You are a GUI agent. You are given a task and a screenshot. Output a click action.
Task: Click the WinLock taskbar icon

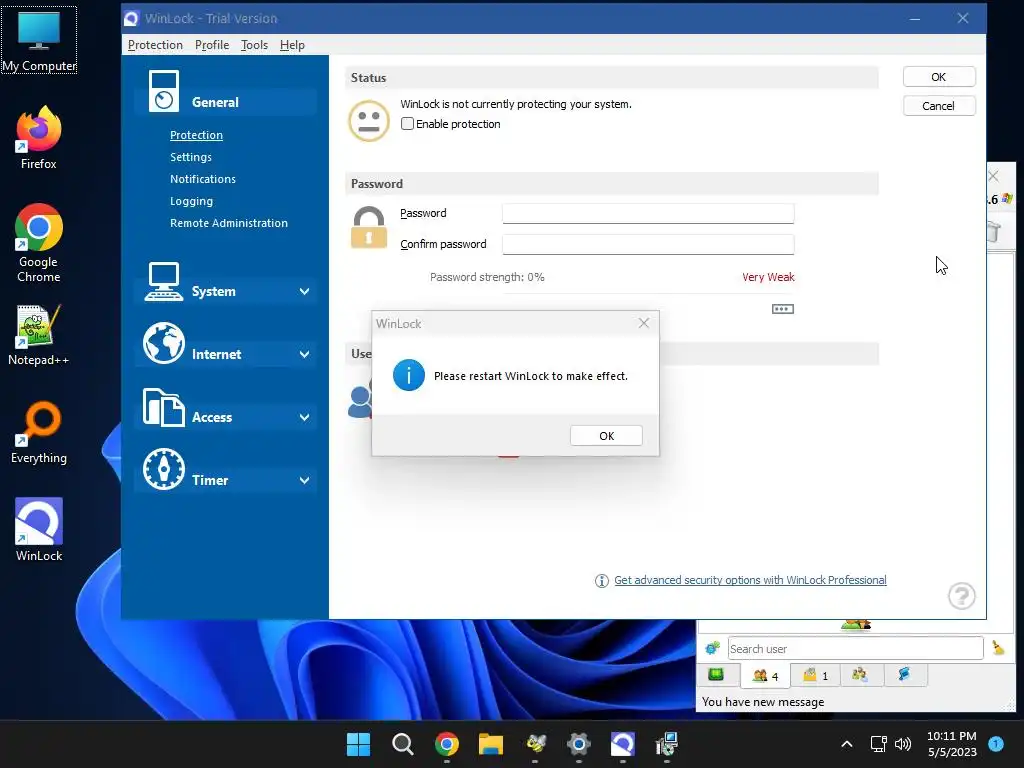pyautogui.click(x=622, y=744)
